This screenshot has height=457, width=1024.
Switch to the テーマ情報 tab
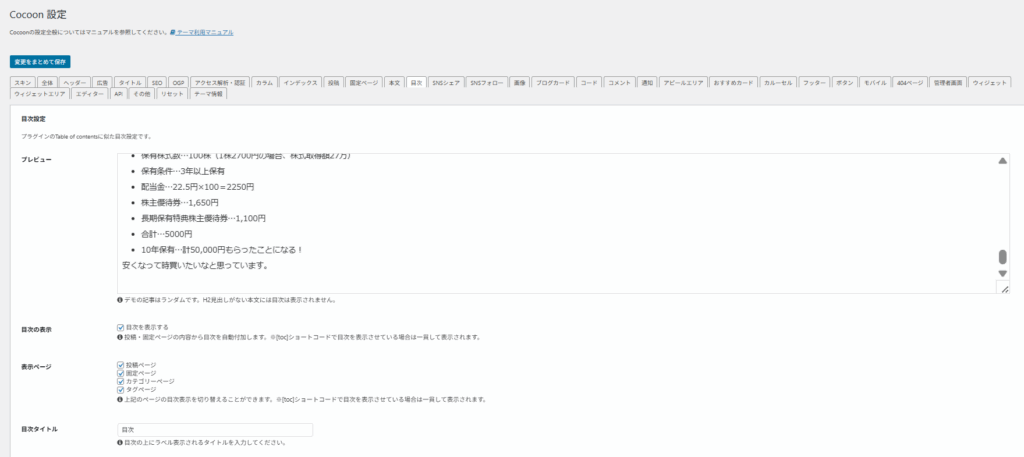tap(209, 93)
